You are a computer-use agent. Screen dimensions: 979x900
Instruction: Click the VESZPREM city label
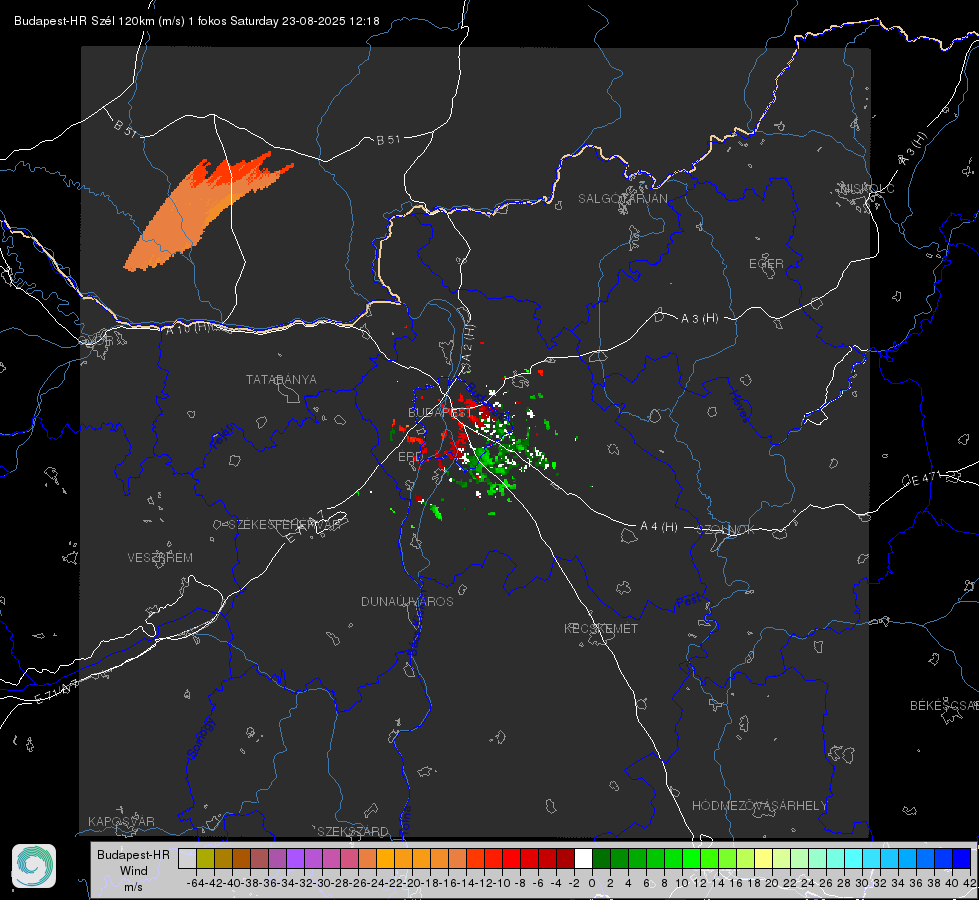coord(160,557)
